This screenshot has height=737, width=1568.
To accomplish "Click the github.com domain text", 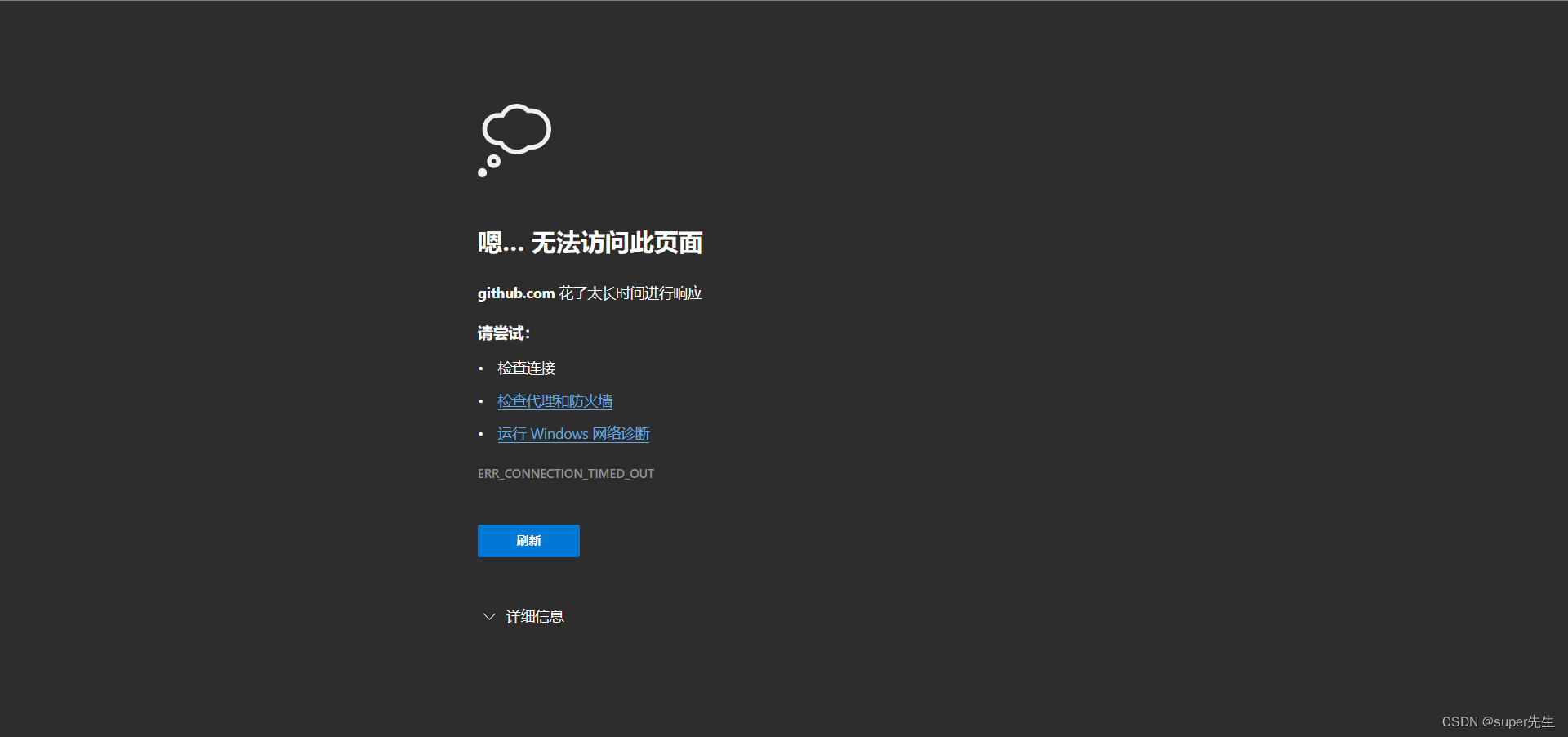I will point(516,293).
